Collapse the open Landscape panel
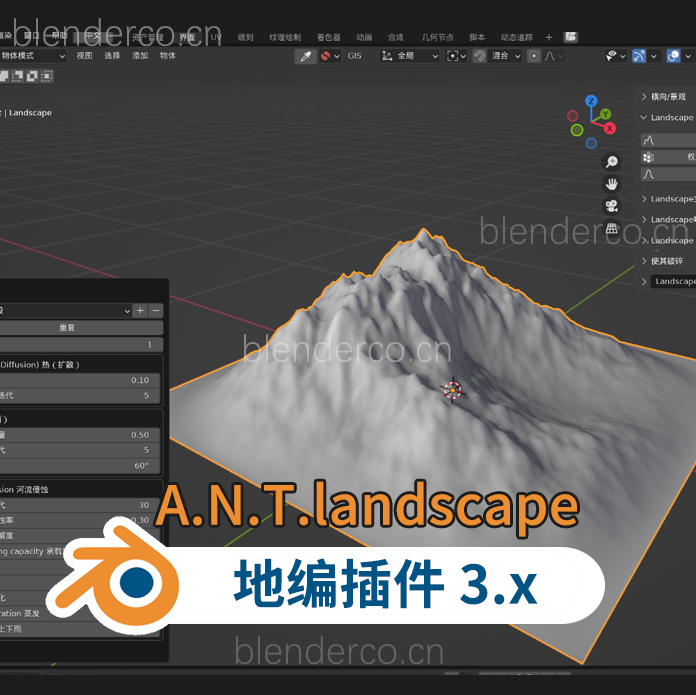The image size is (696, 695). [667, 118]
